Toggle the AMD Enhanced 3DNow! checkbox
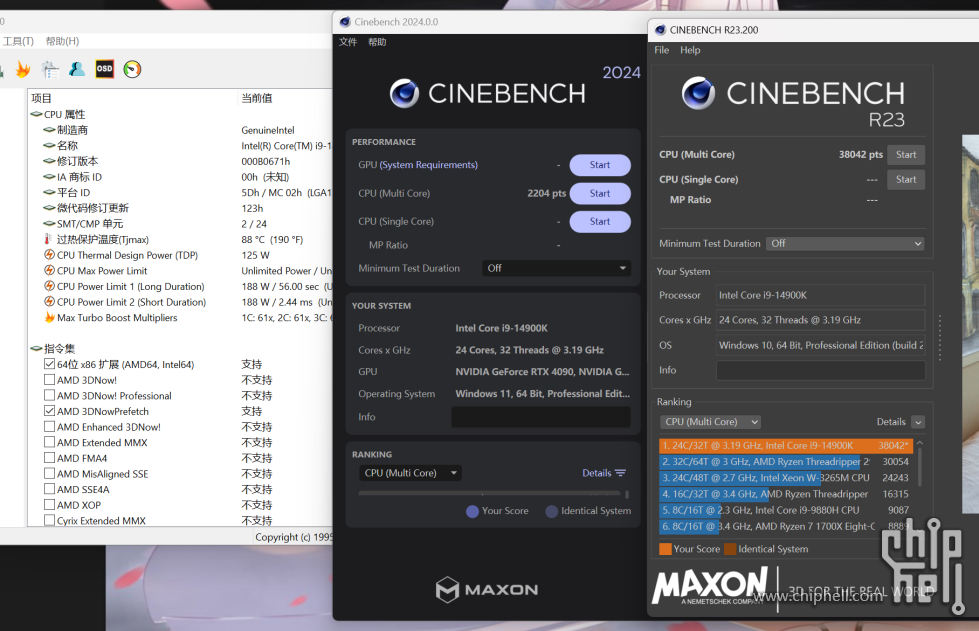This screenshot has width=979, height=631. point(49,426)
